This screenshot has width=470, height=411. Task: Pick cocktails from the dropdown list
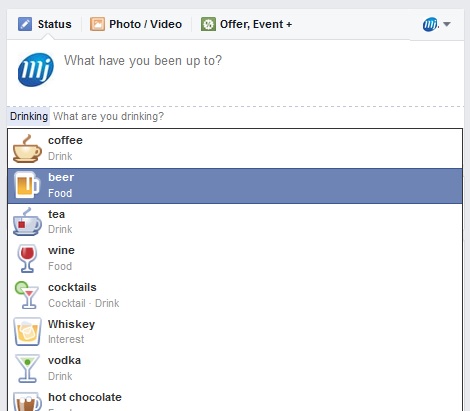pyautogui.click(x=235, y=295)
